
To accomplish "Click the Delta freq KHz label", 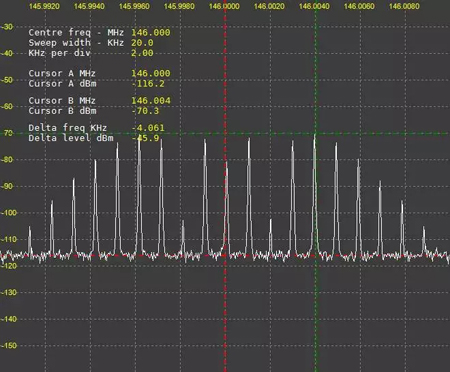I will point(68,128).
